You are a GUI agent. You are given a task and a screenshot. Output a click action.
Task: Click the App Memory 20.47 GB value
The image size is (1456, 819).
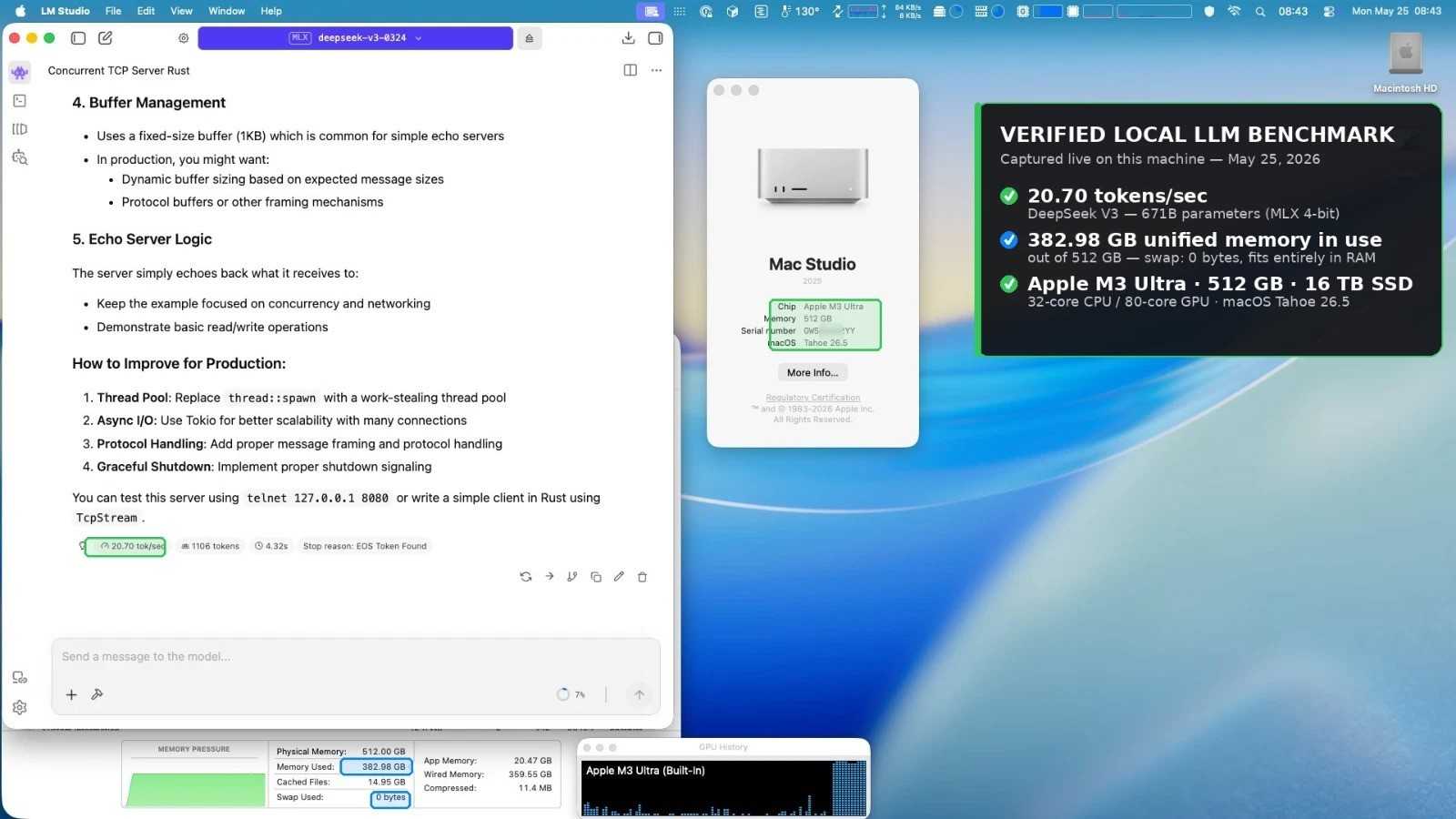(532, 761)
